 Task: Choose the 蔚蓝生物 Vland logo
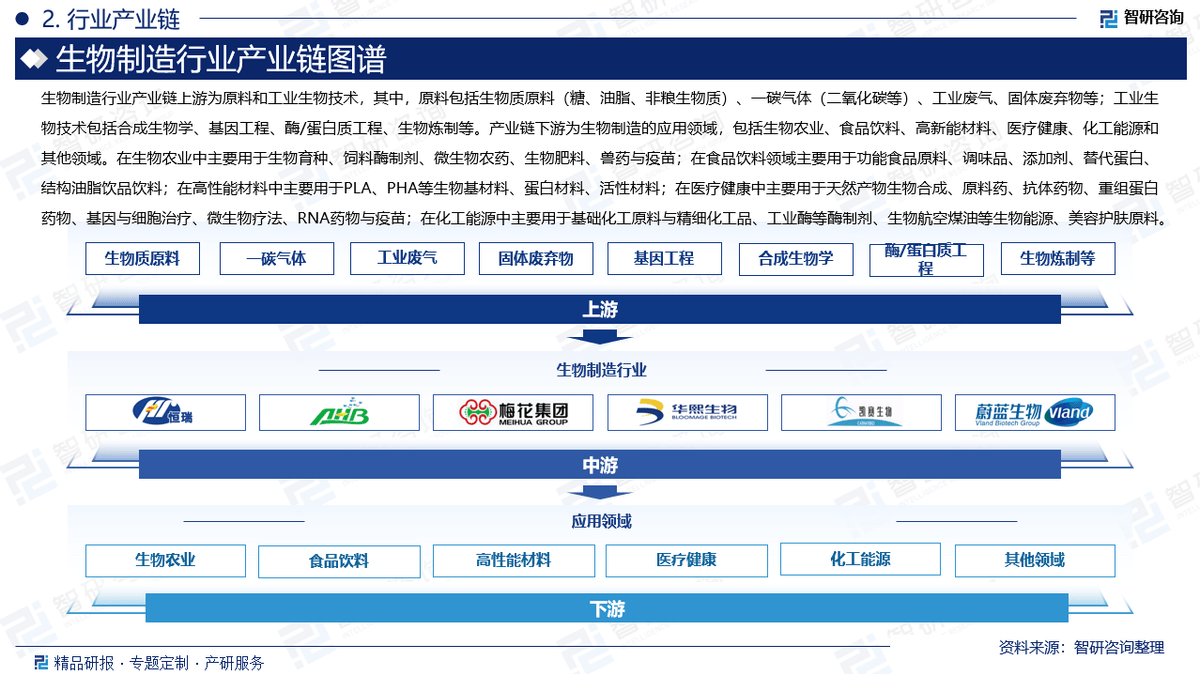pos(1035,412)
